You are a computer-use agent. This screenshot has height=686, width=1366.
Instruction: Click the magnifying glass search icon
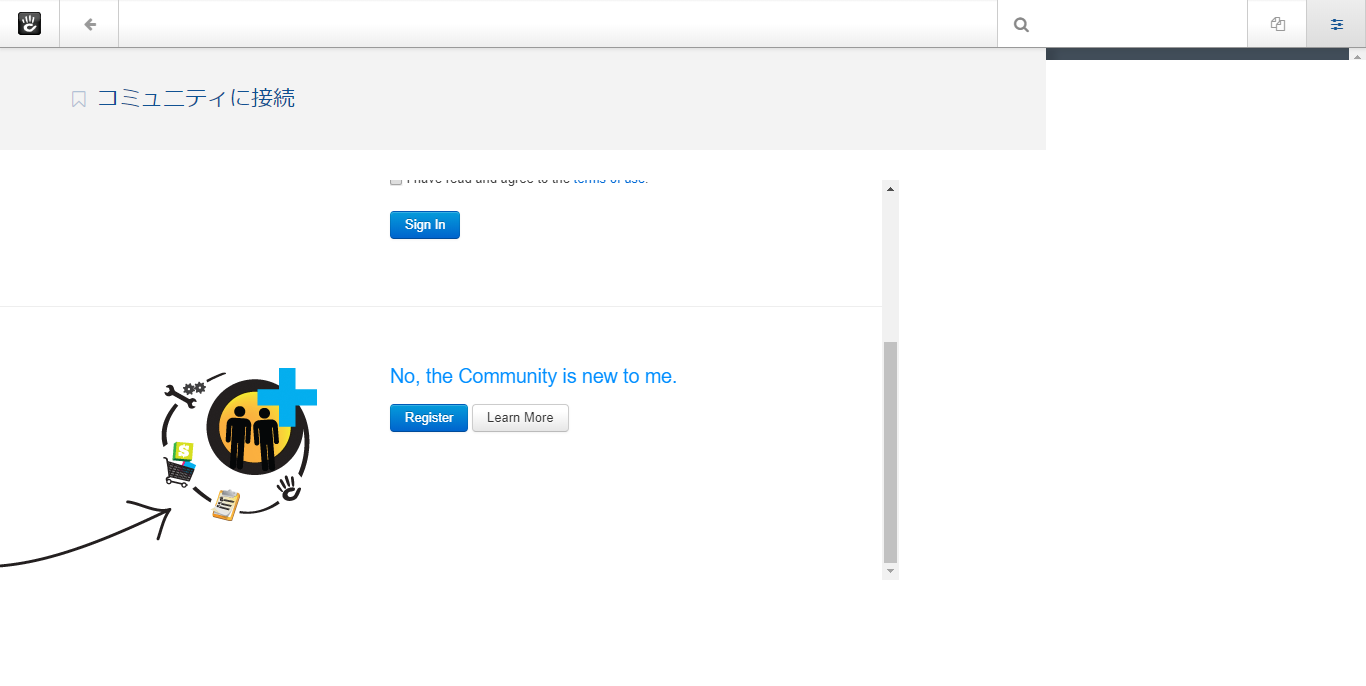(x=1021, y=25)
